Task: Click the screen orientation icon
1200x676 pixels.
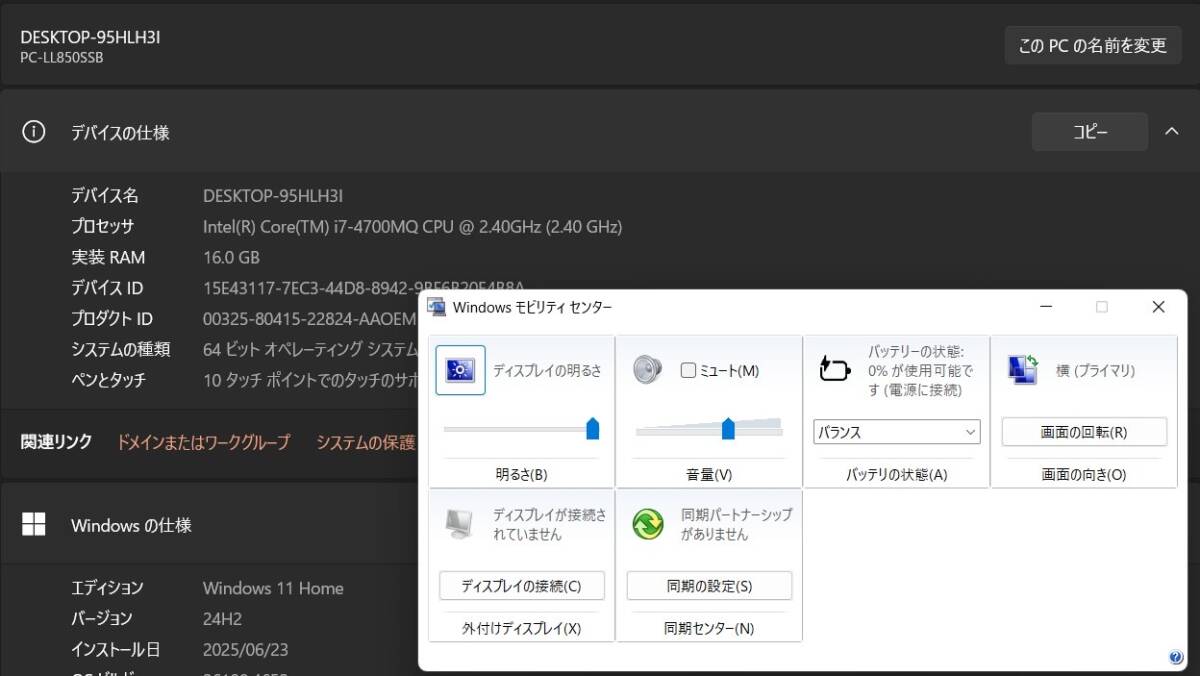Action: click(x=1023, y=369)
